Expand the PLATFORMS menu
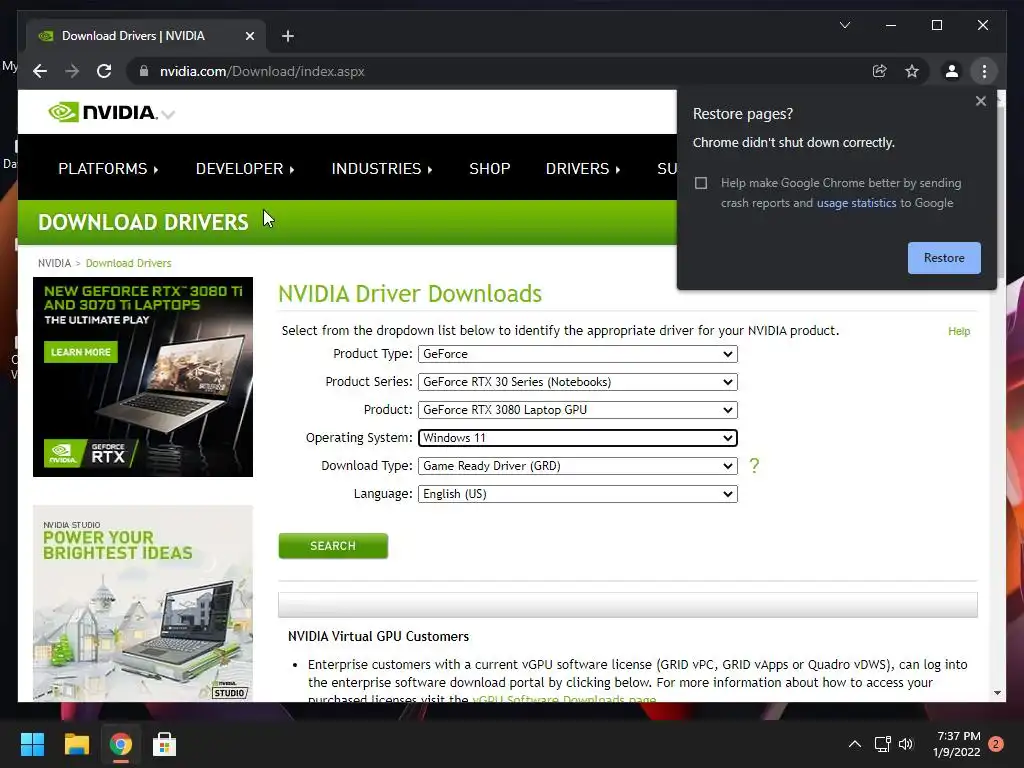This screenshot has height=768, width=1024. [108, 168]
